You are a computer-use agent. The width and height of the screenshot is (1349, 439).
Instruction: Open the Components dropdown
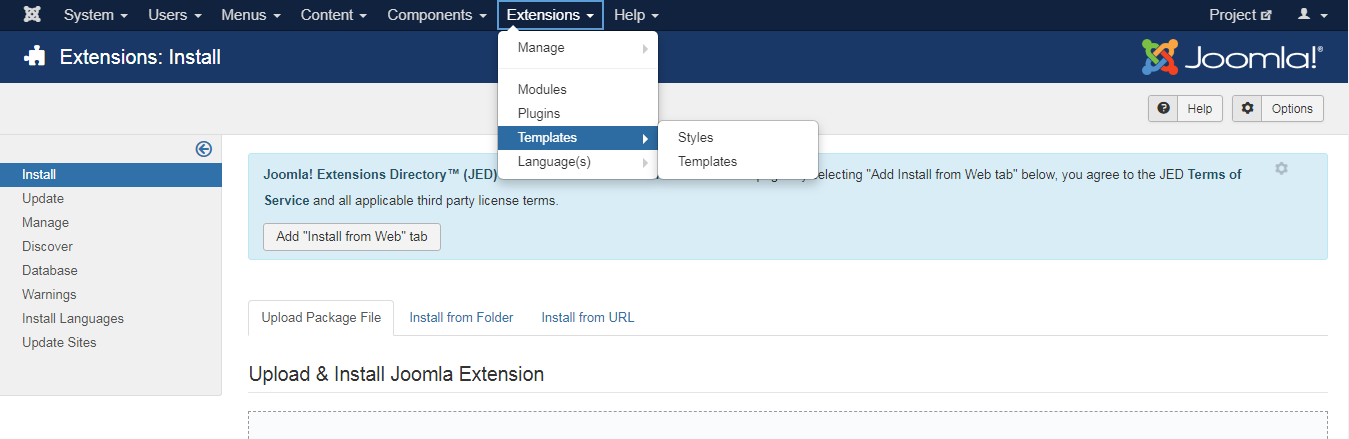[437, 15]
